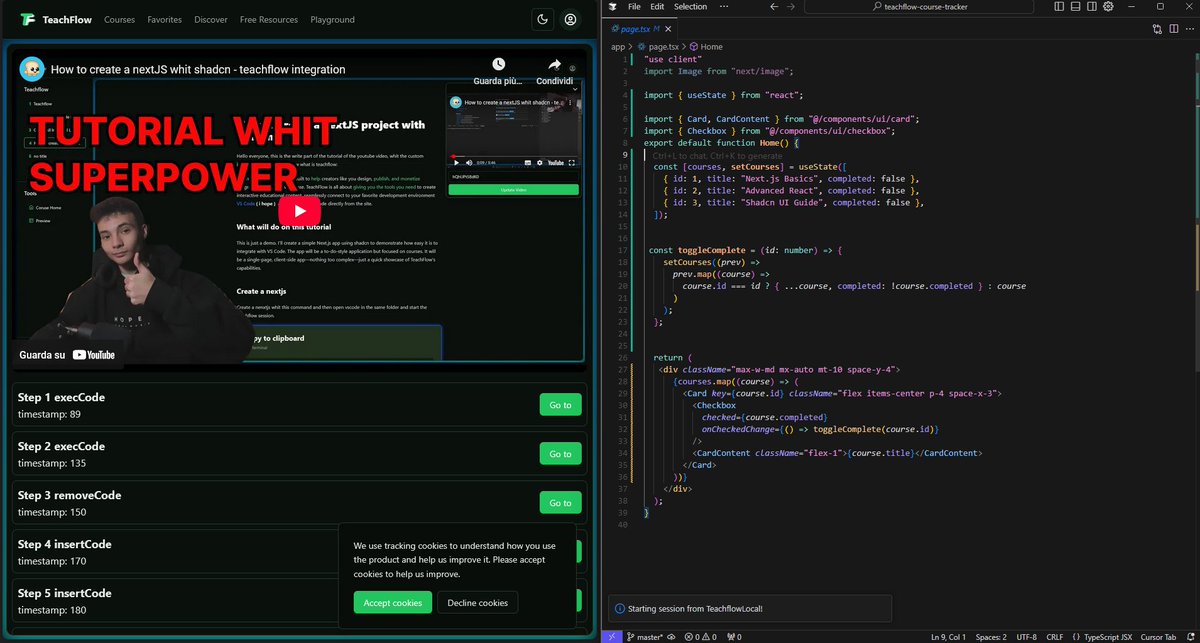Play the YouTube video with the red button

click(299, 212)
